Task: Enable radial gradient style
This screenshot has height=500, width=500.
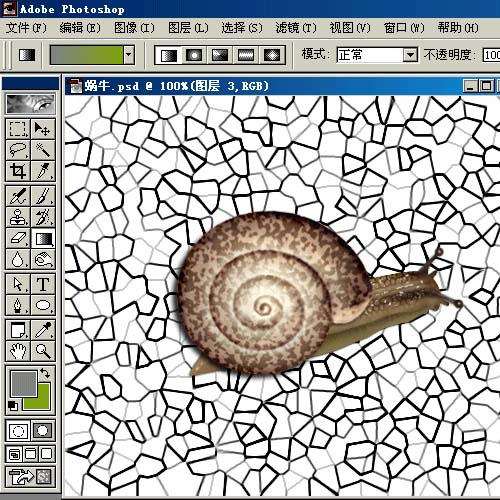Action: coord(194,55)
